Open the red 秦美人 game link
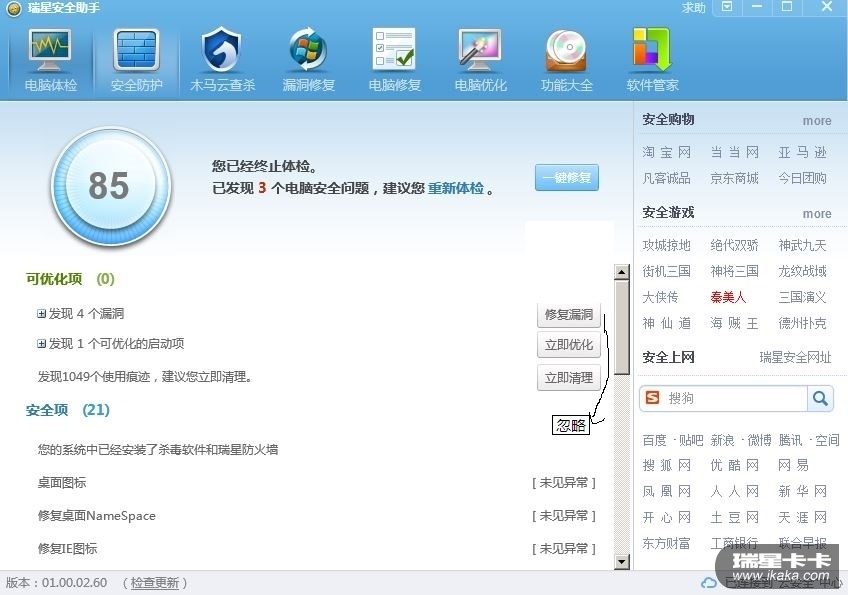Viewport: 848px width, 595px height. point(728,297)
